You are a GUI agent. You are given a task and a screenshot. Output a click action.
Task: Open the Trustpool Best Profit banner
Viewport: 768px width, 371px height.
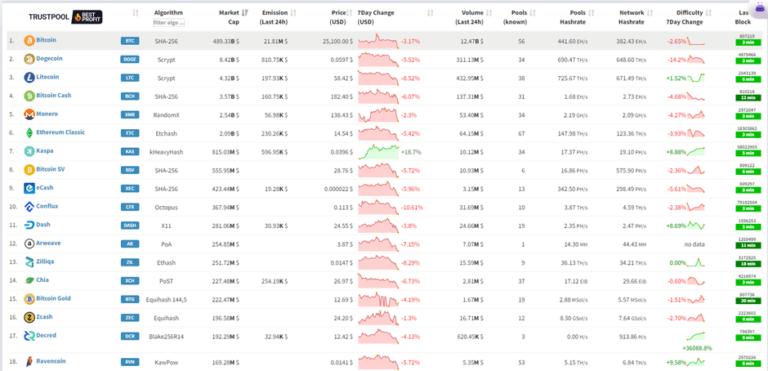pos(65,17)
